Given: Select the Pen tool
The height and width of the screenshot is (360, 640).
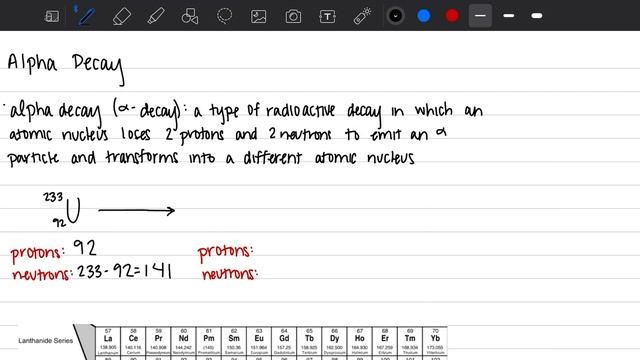Looking at the screenshot, I should pos(86,16).
